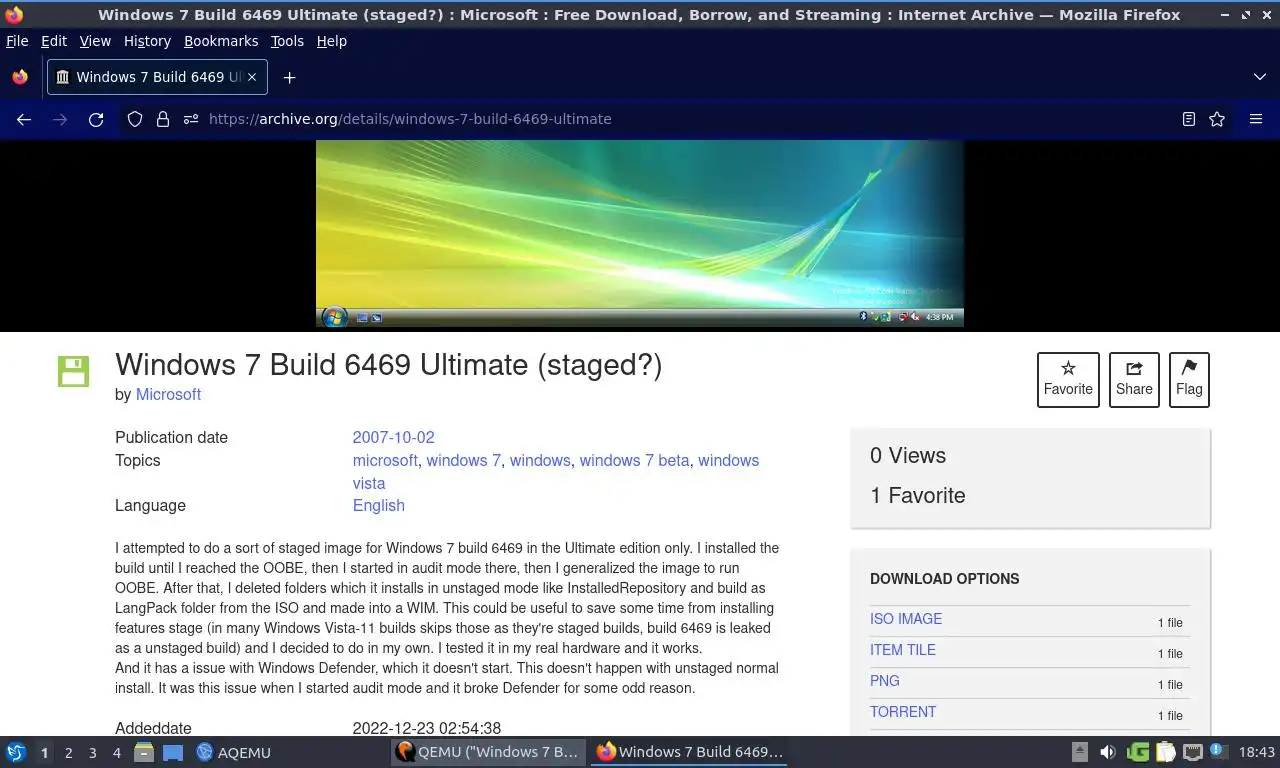This screenshot has width=1280, height=768.
Task: Open Firefox hamburger application menu
Action: [x=1256, y=119]
